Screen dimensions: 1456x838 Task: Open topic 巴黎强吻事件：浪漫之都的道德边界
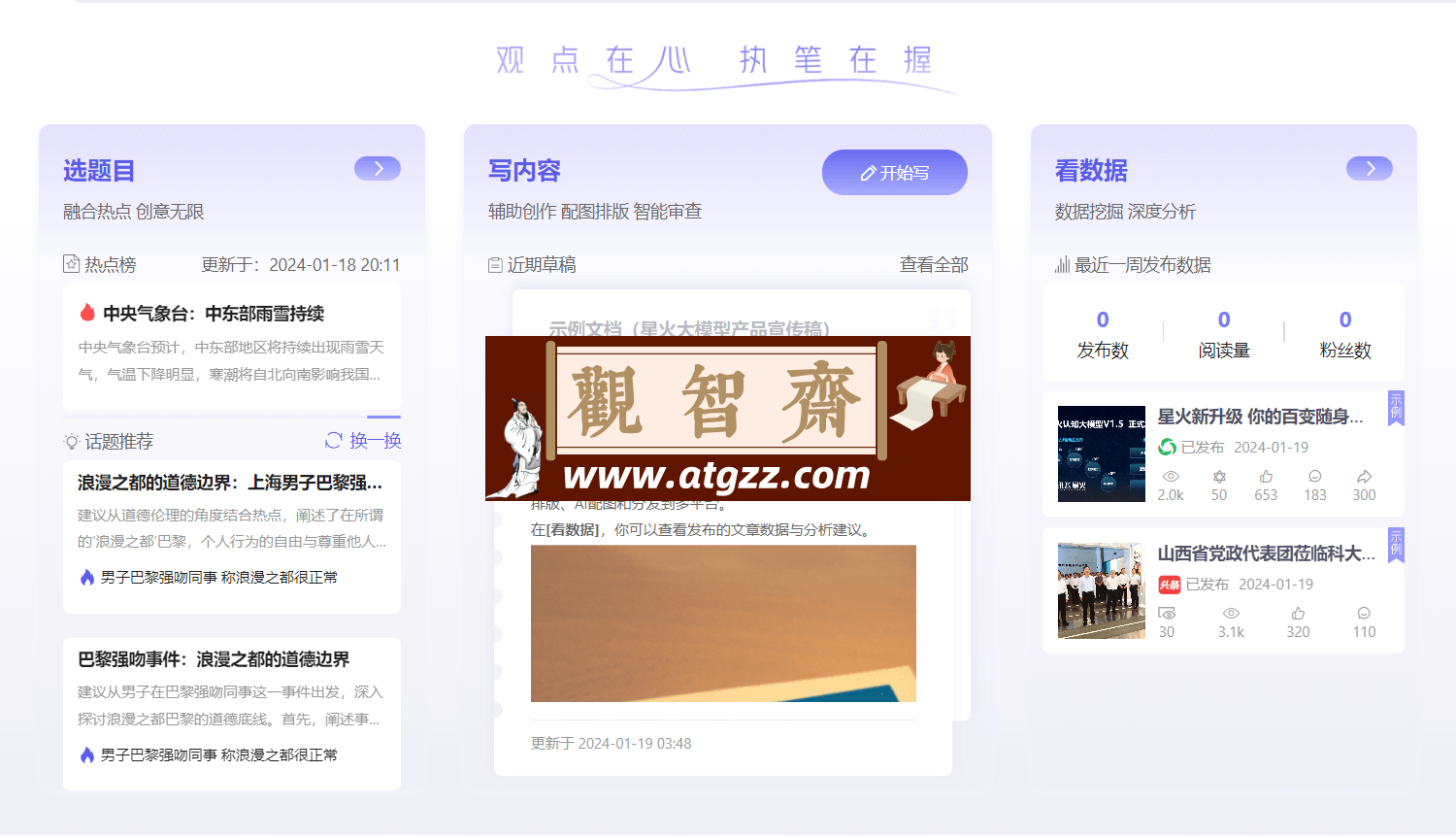[x=214, y=659]
